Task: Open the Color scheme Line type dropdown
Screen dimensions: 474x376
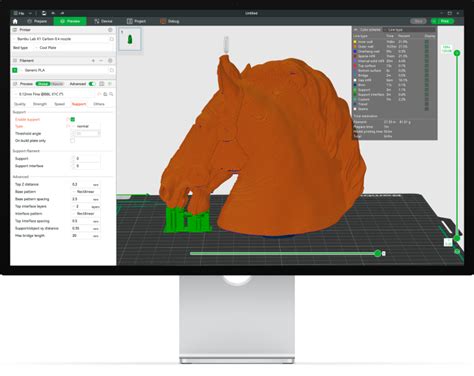Action: click(409, 30)
